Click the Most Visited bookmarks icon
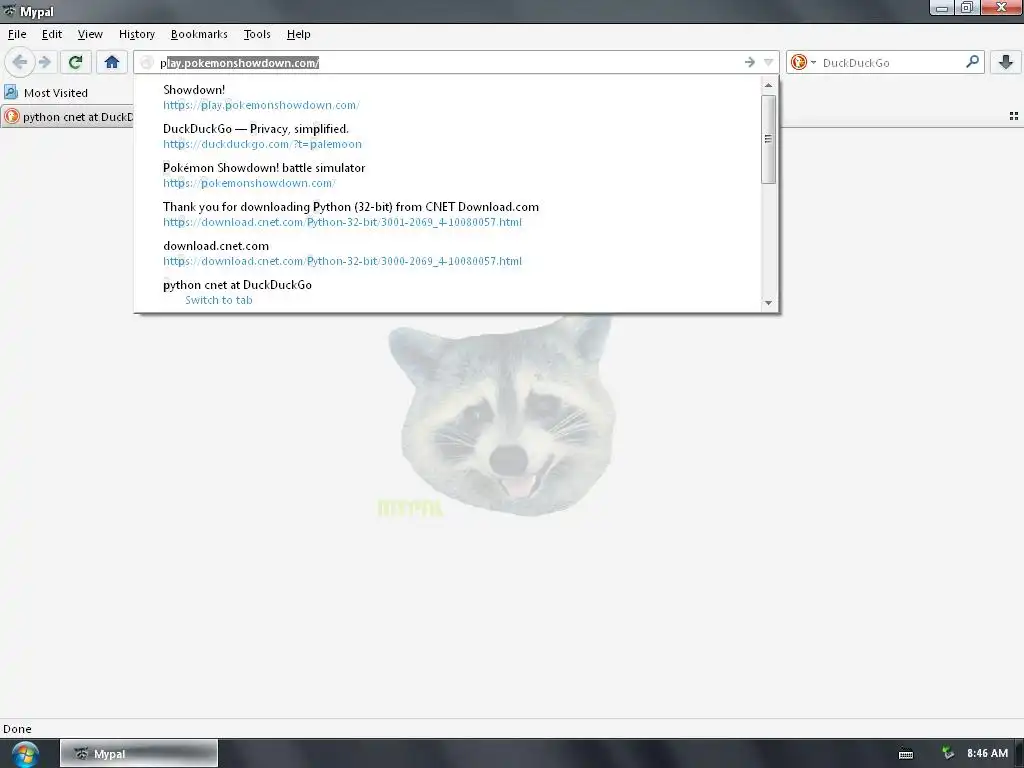Screen dimensions: 1024x768 click(x=11, y=92)
